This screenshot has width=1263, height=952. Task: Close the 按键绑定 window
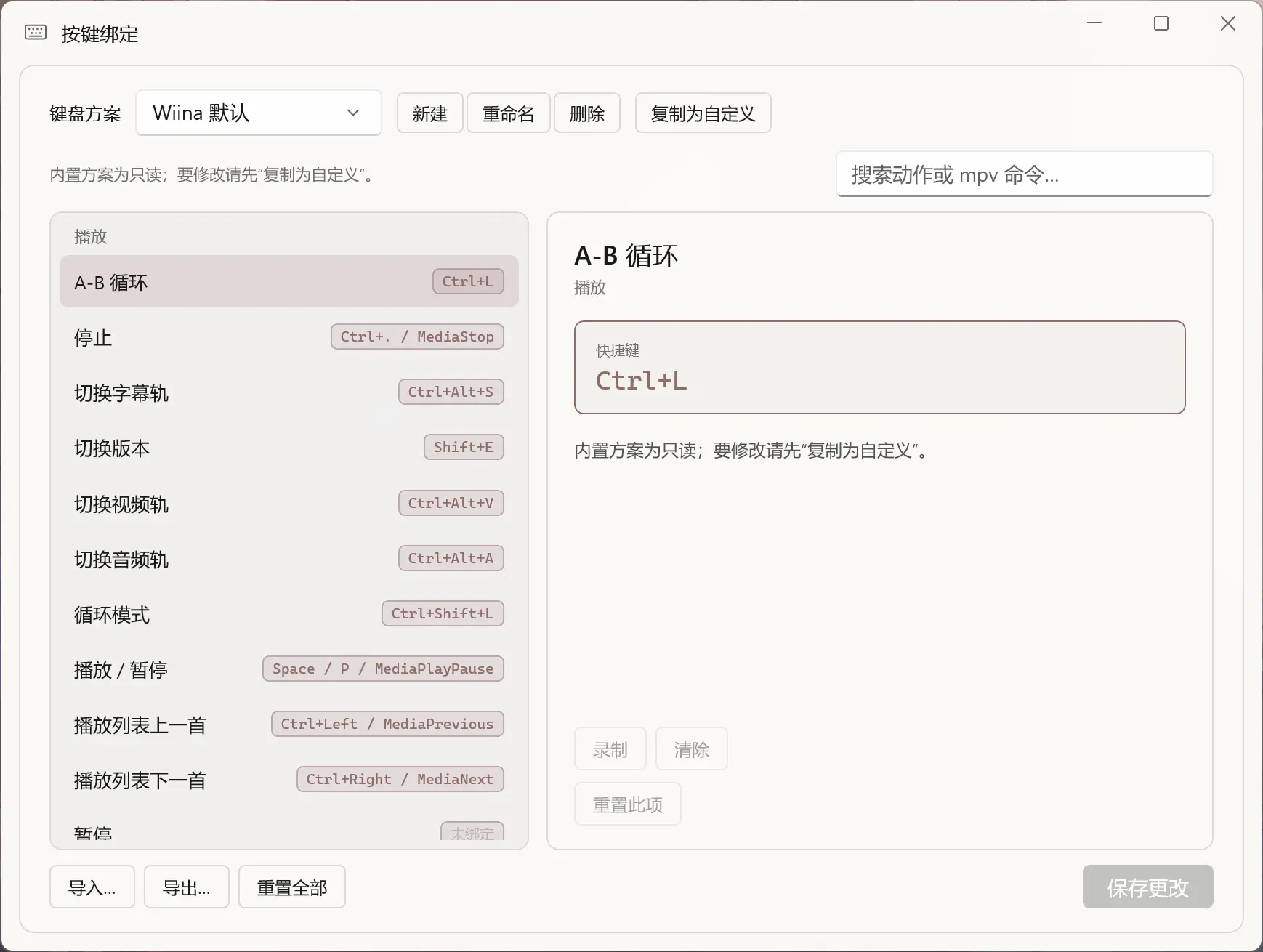(x=1228, y=23)
